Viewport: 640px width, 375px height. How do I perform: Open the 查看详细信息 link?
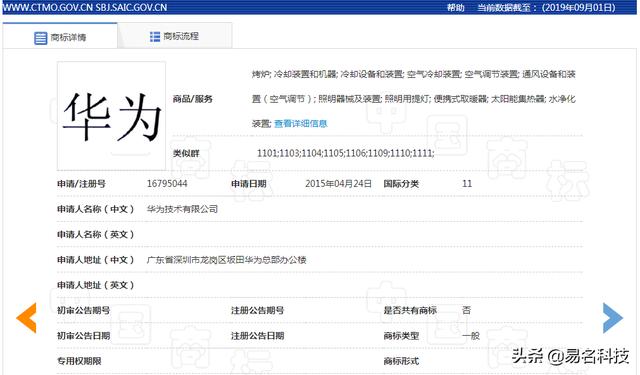click(301, 124)
